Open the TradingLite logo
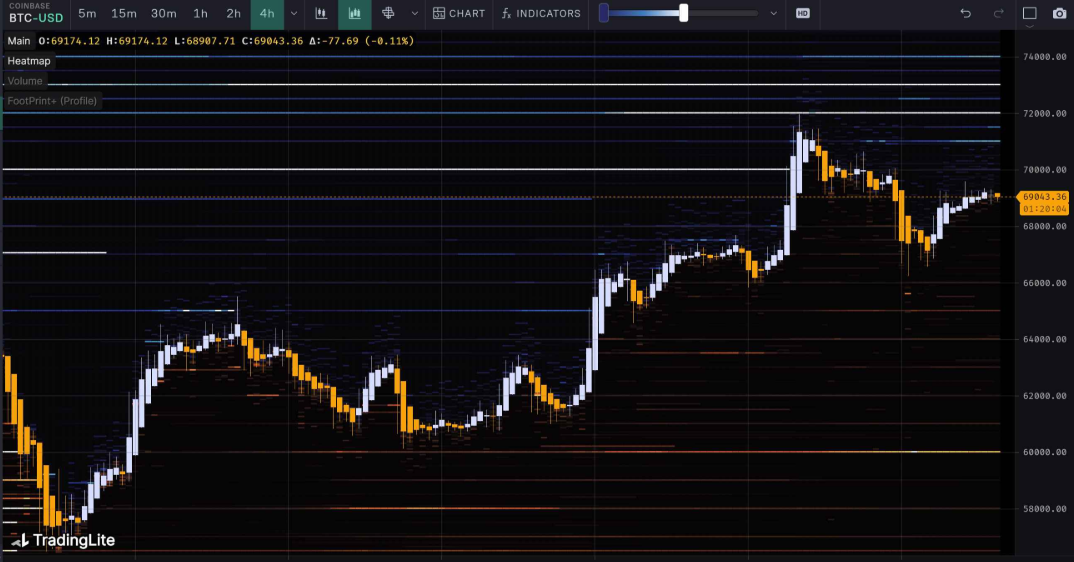This screenshot has height=562, width=1074. [x=64, y=541]
